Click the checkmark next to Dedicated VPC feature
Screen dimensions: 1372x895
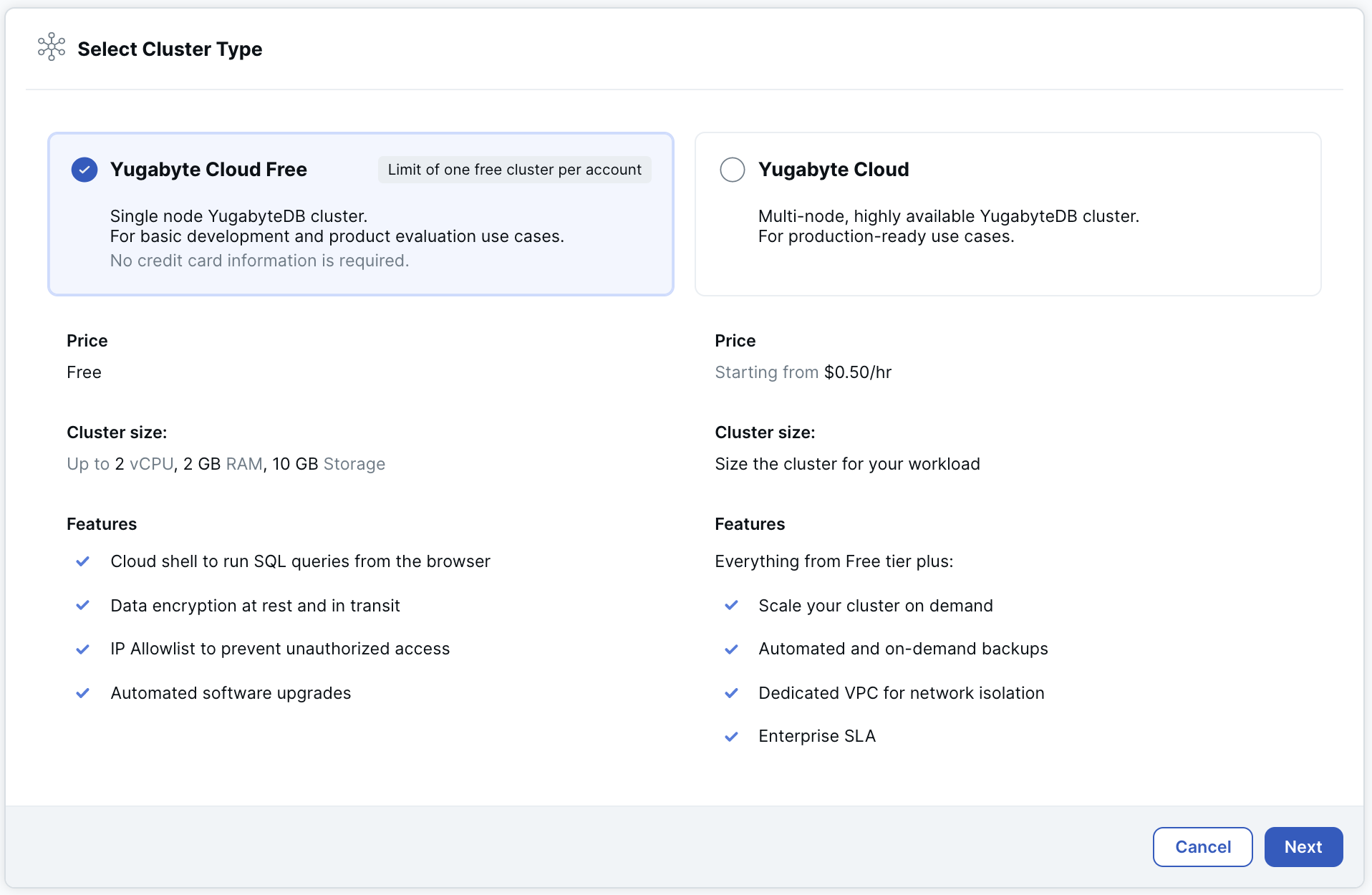point(731,693)
